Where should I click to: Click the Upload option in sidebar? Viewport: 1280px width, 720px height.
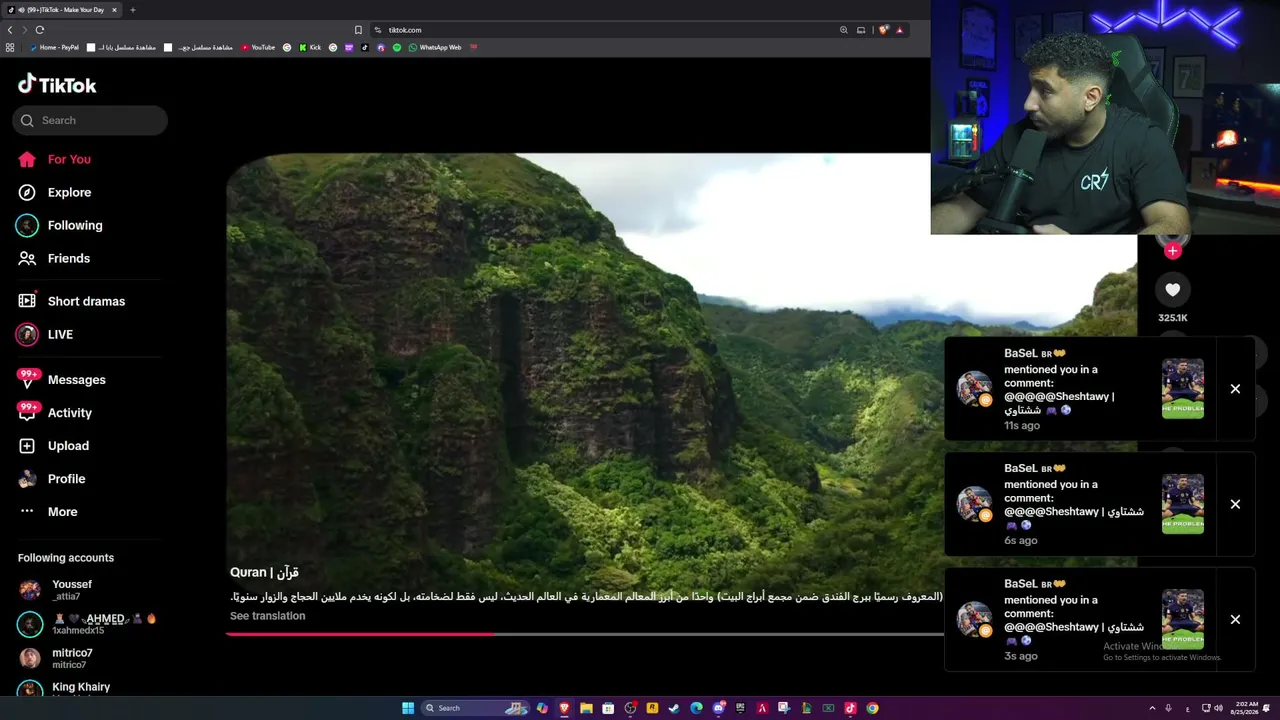click(x=53, y=446)
